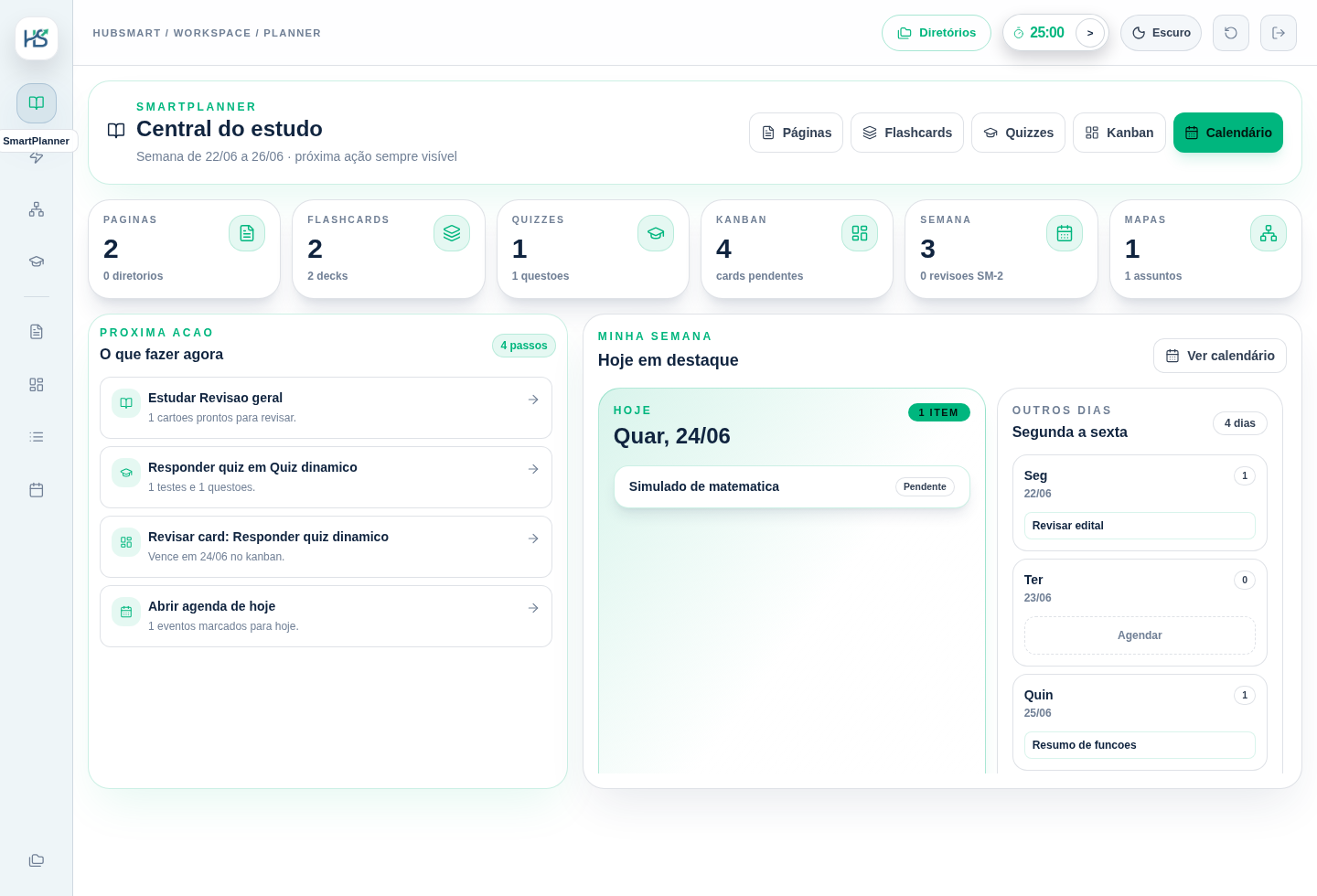Click the list lines icon in sidebar
The width and height of the screenshot is (1317, 896).
[x=37, y=437]
